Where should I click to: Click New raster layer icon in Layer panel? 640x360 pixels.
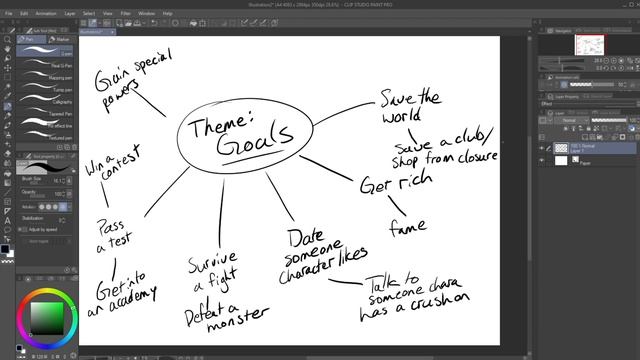(585, 137)
